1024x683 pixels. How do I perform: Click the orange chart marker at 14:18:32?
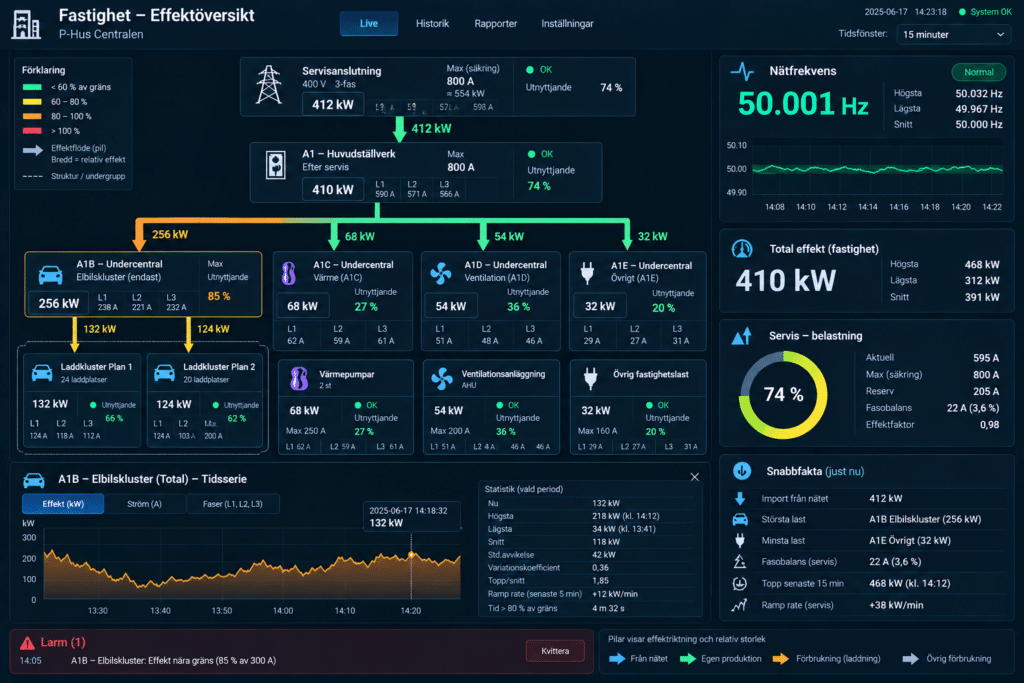(411, 555)
